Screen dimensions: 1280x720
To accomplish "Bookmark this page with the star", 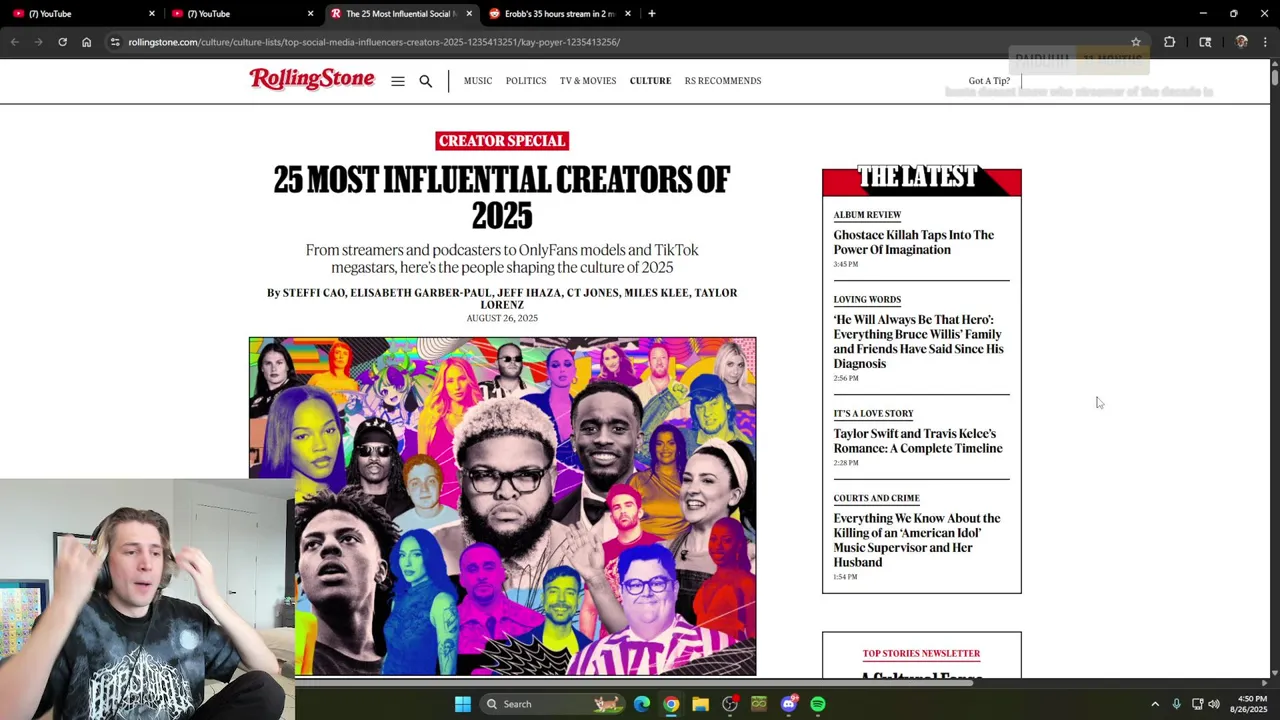I will pyautogui.click(x=1136, y=42).
